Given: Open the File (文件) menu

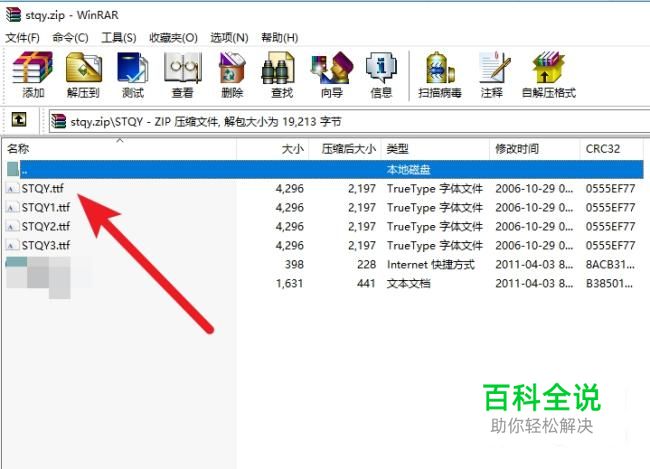Looking at the screenshot, I should (x=22, y=38).
